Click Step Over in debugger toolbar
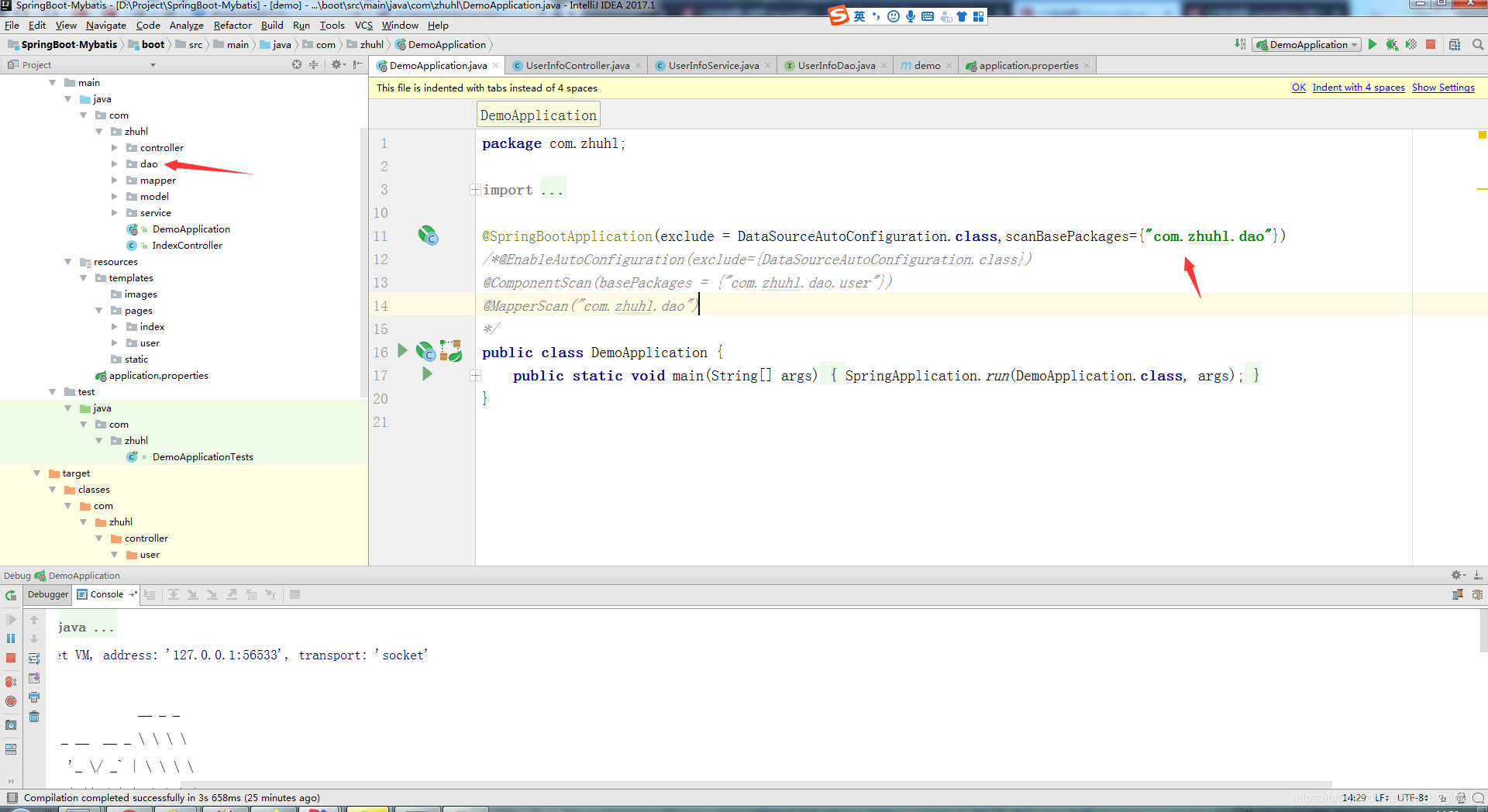The width and height of the screenshot is (1488, 812). pyautogui.click(x=174, y=595)
